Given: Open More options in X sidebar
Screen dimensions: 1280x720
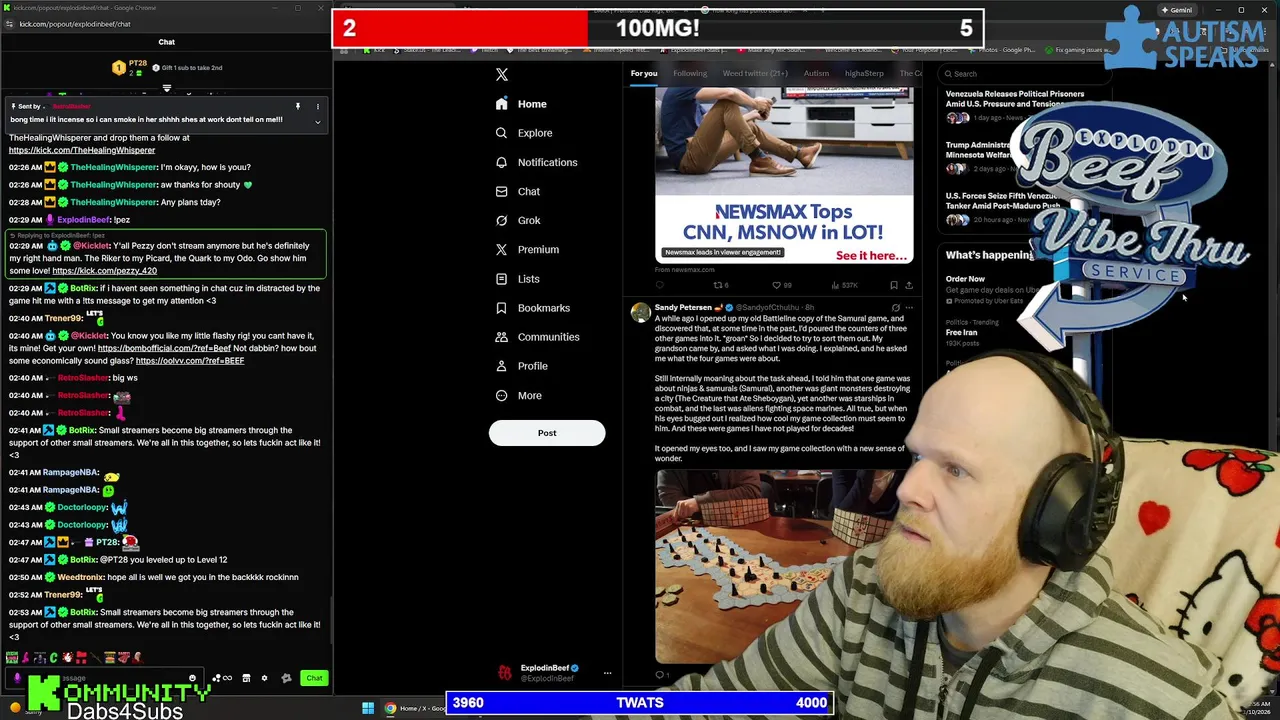Looking at the screenshot, I should point(519,395).
